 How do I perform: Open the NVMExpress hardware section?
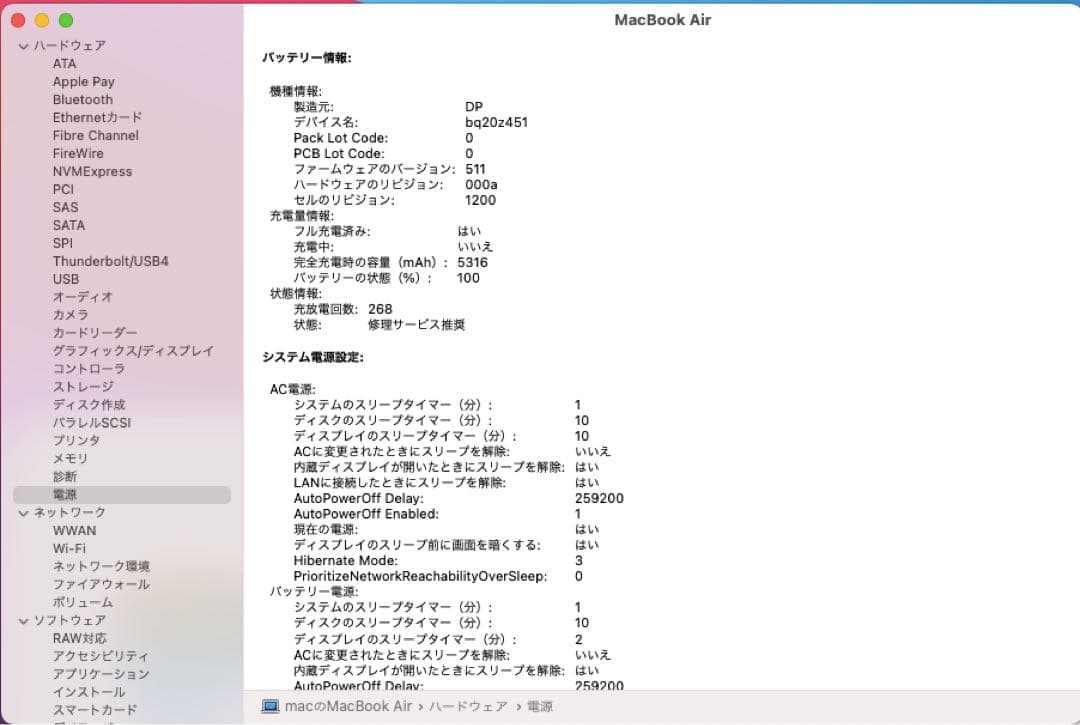92,171
